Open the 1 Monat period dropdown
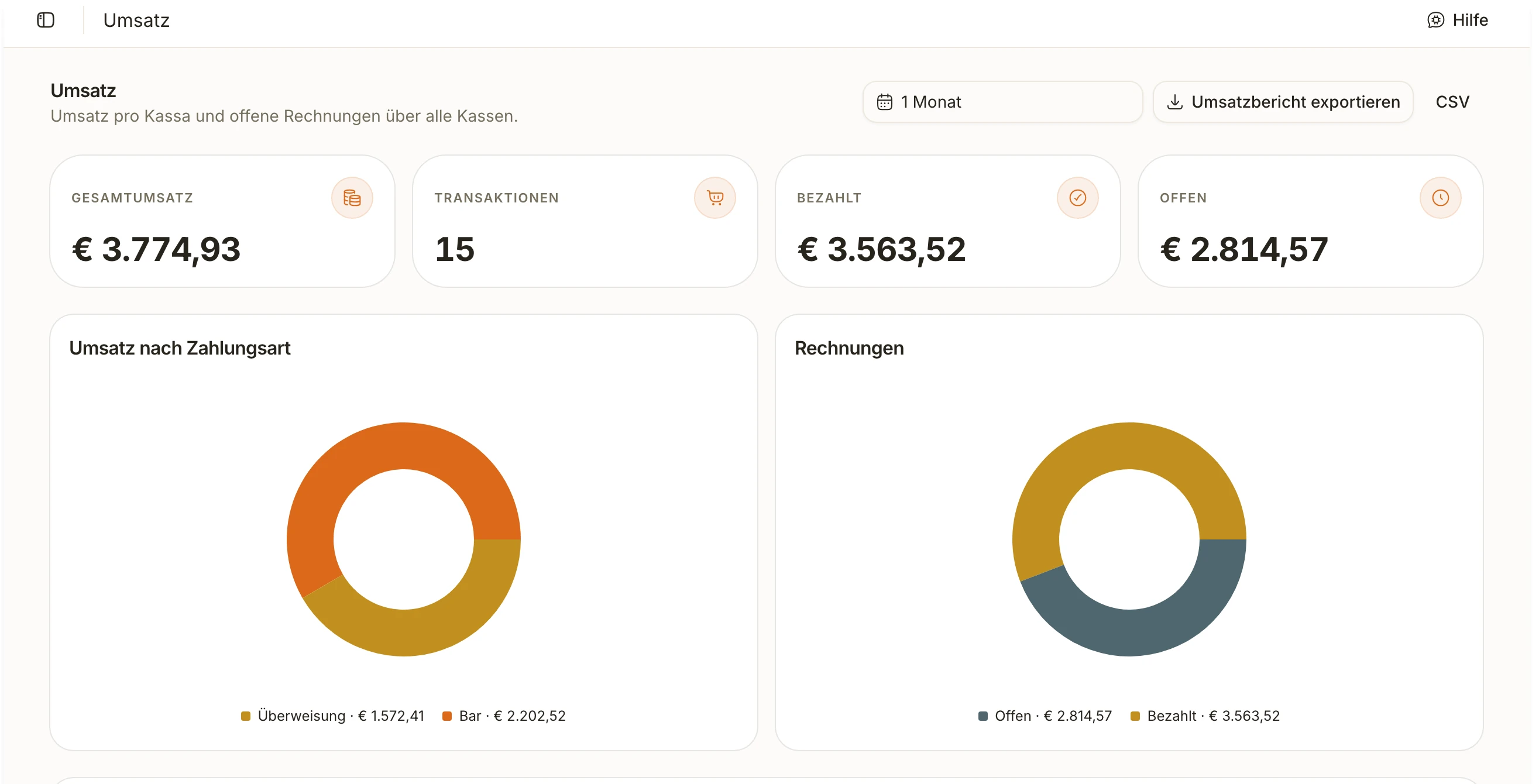 (1002, 102)
